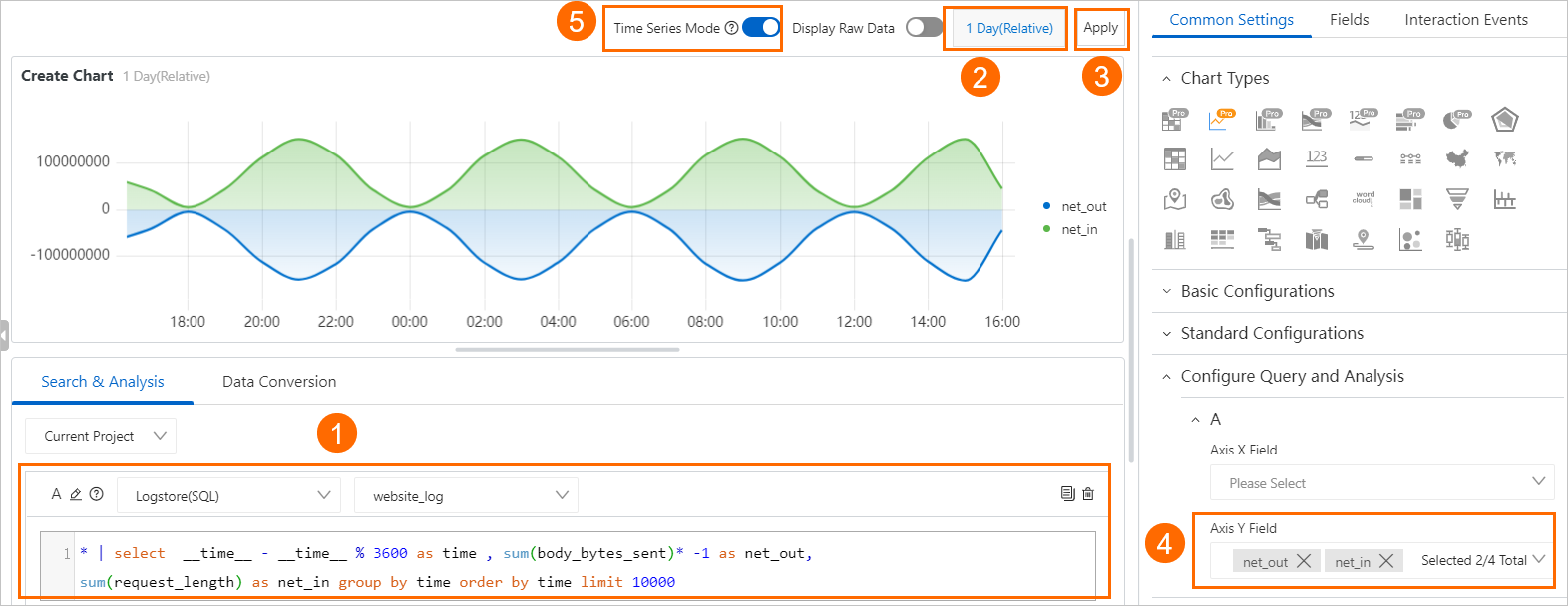Screen dimensions: 1568x606
Task: Select the Pro column chart type
Action: 1268,121
